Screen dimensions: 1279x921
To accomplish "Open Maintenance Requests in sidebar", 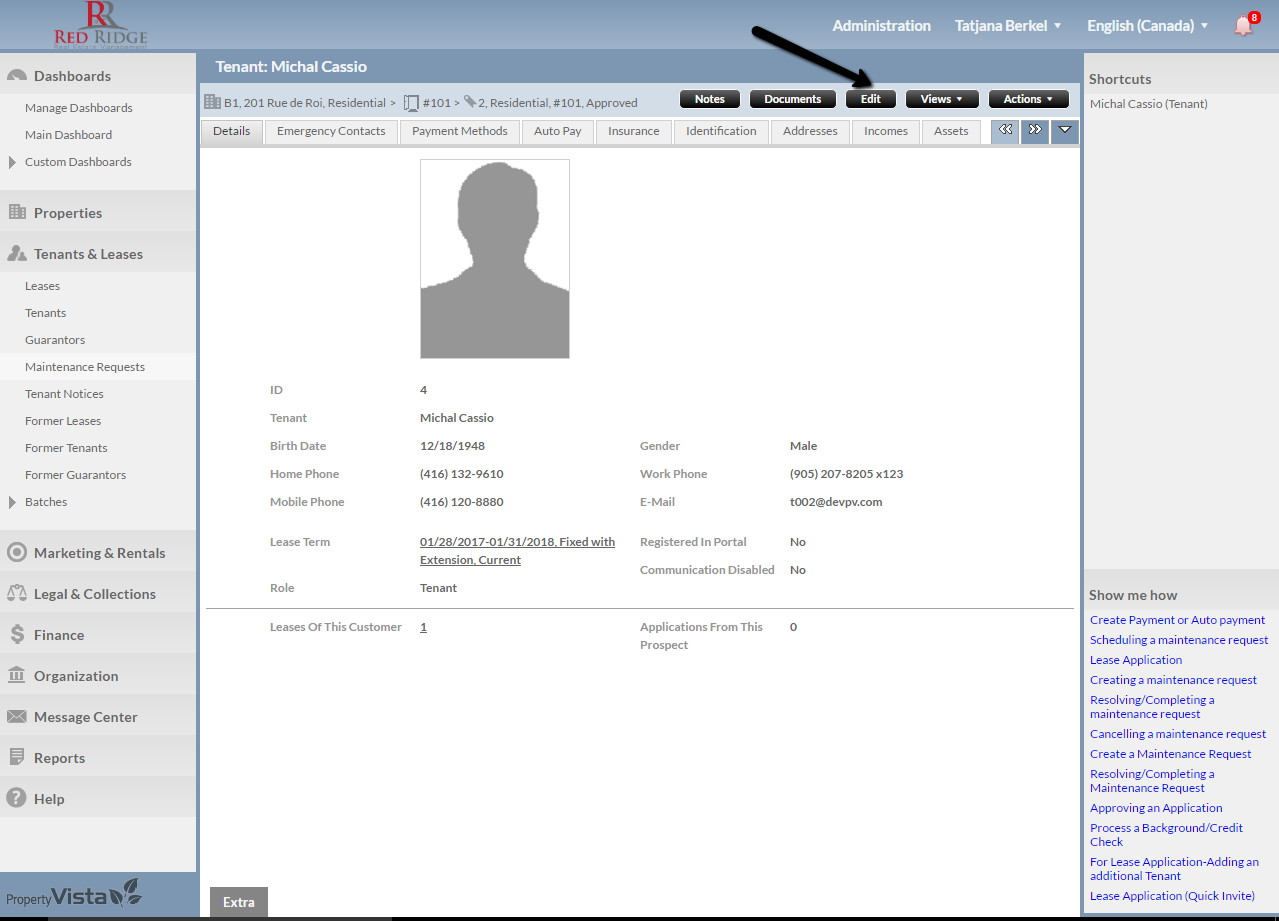I will pyautogui.click(x=85, y=367).
